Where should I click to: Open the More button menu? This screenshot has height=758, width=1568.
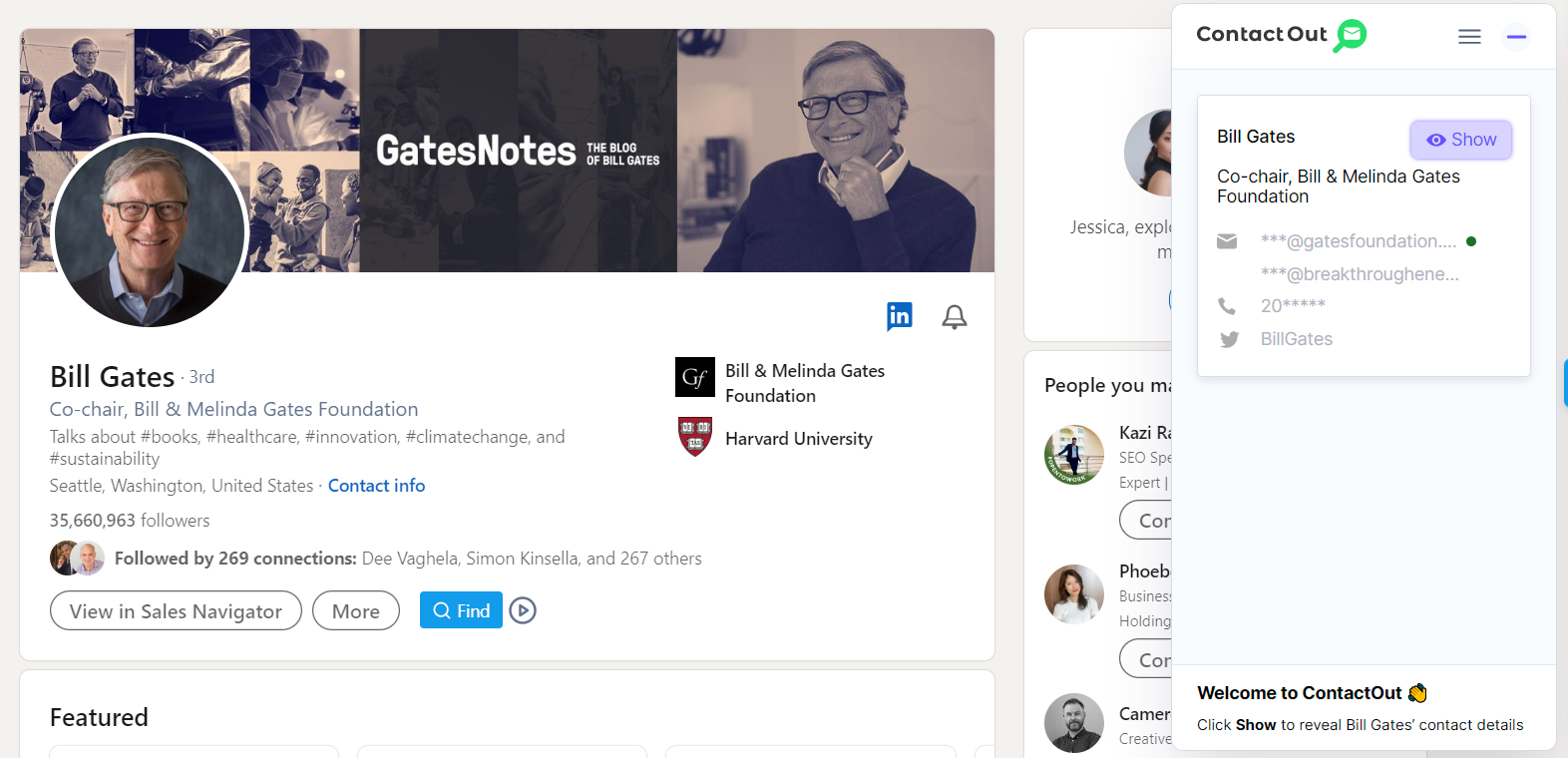click(356, 610)
